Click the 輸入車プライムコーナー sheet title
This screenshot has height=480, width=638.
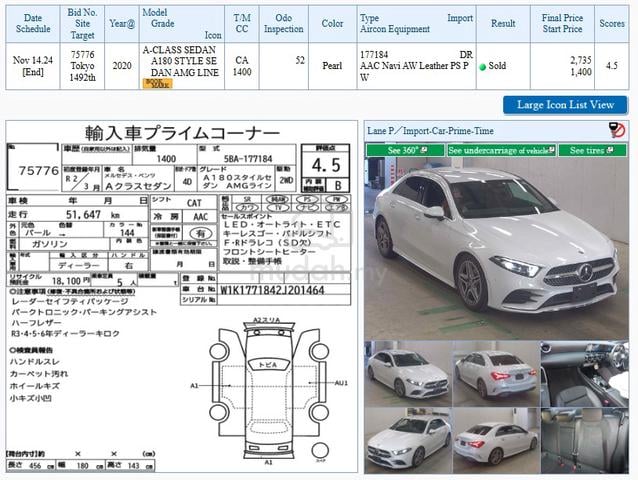tap(182, 133)
